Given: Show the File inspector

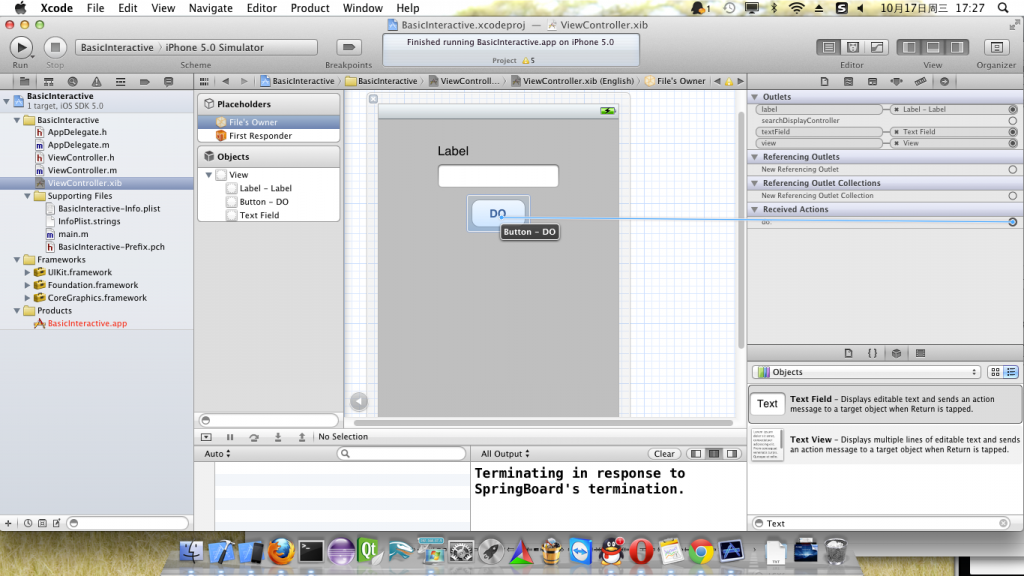Looking at the screenshot, I should 824,82.
